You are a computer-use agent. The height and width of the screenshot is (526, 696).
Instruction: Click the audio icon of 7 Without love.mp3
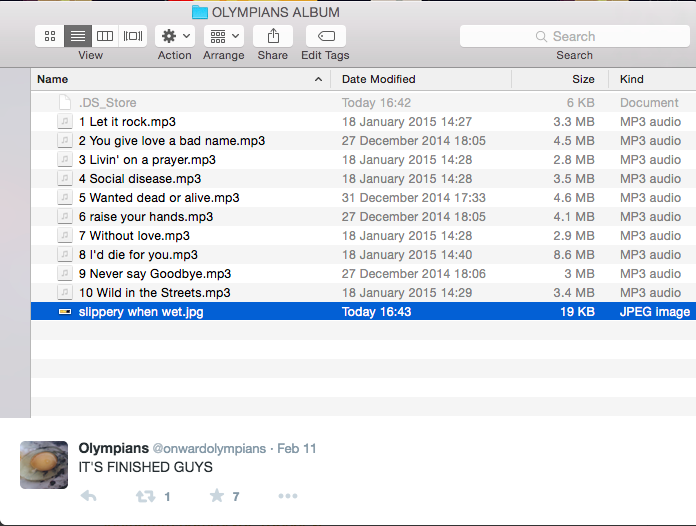tap(65, 236)
